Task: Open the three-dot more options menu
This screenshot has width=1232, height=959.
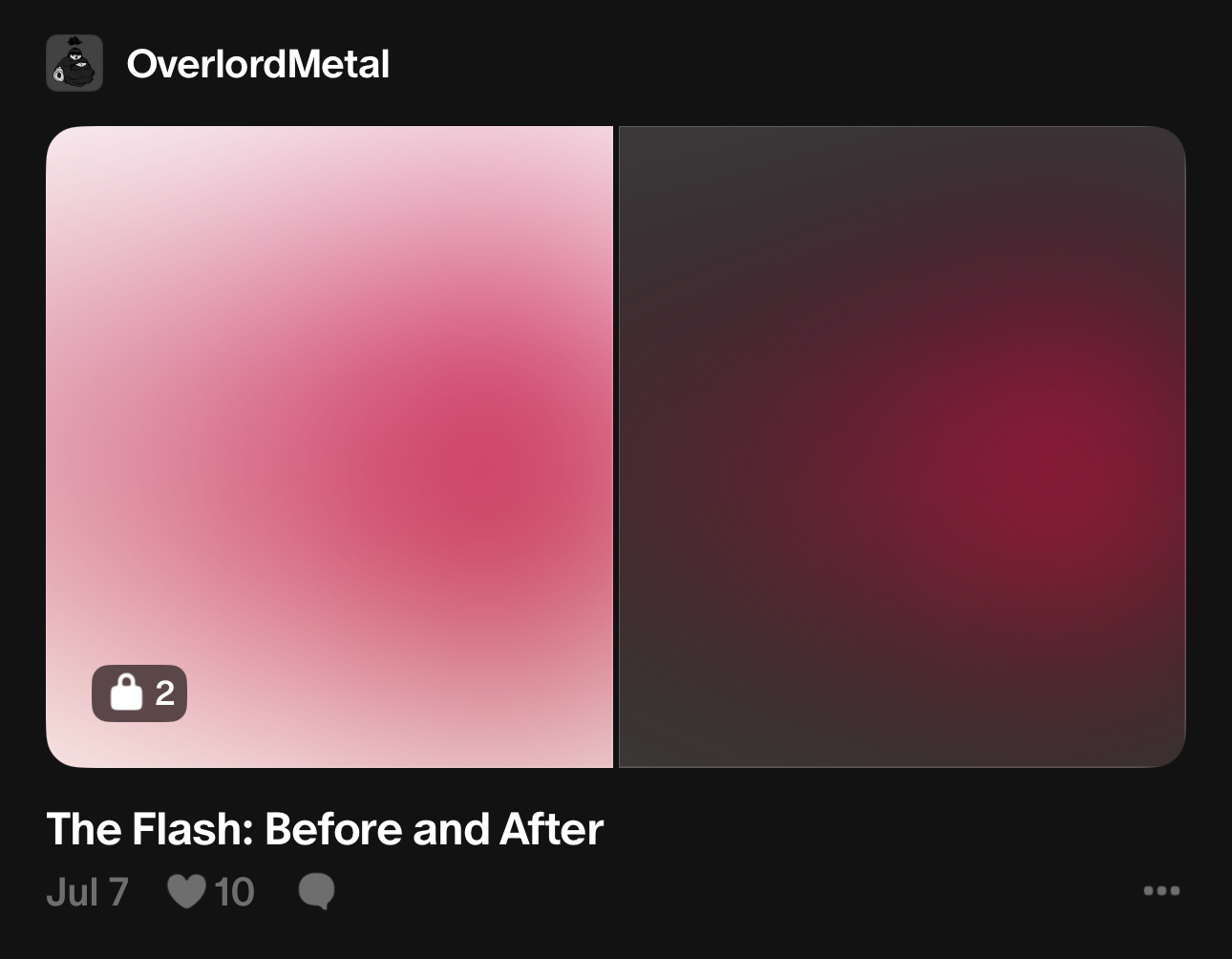Action: coord(1161,890)
